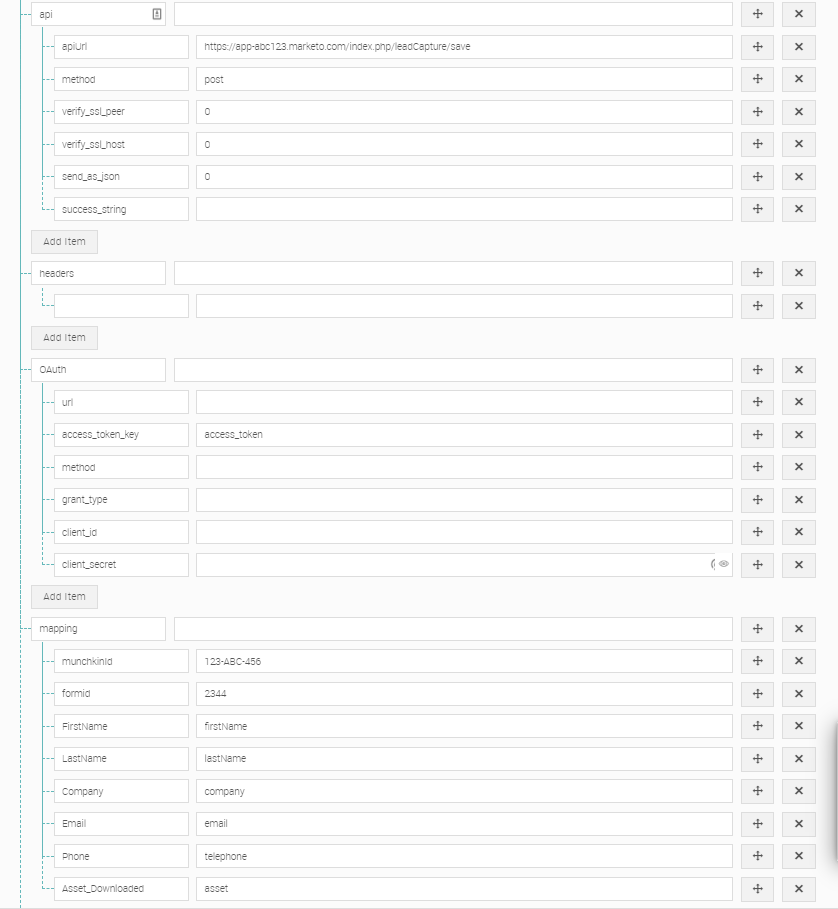Click the formid value field containing 2344
Image resolution: width=838 pixels, height=909 pixels.
(x=464, y=694)
